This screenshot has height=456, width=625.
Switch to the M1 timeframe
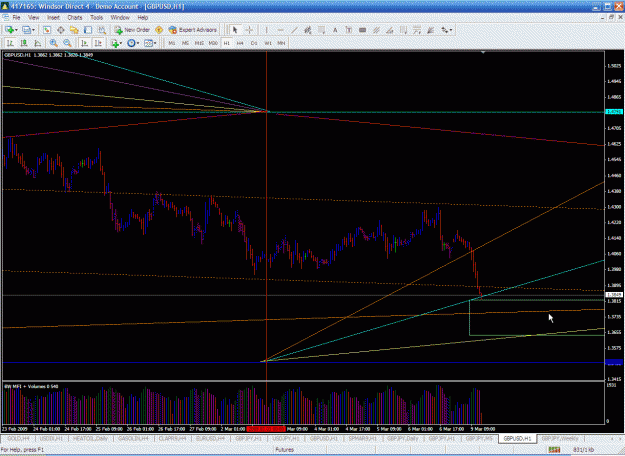tap(172, 43)
